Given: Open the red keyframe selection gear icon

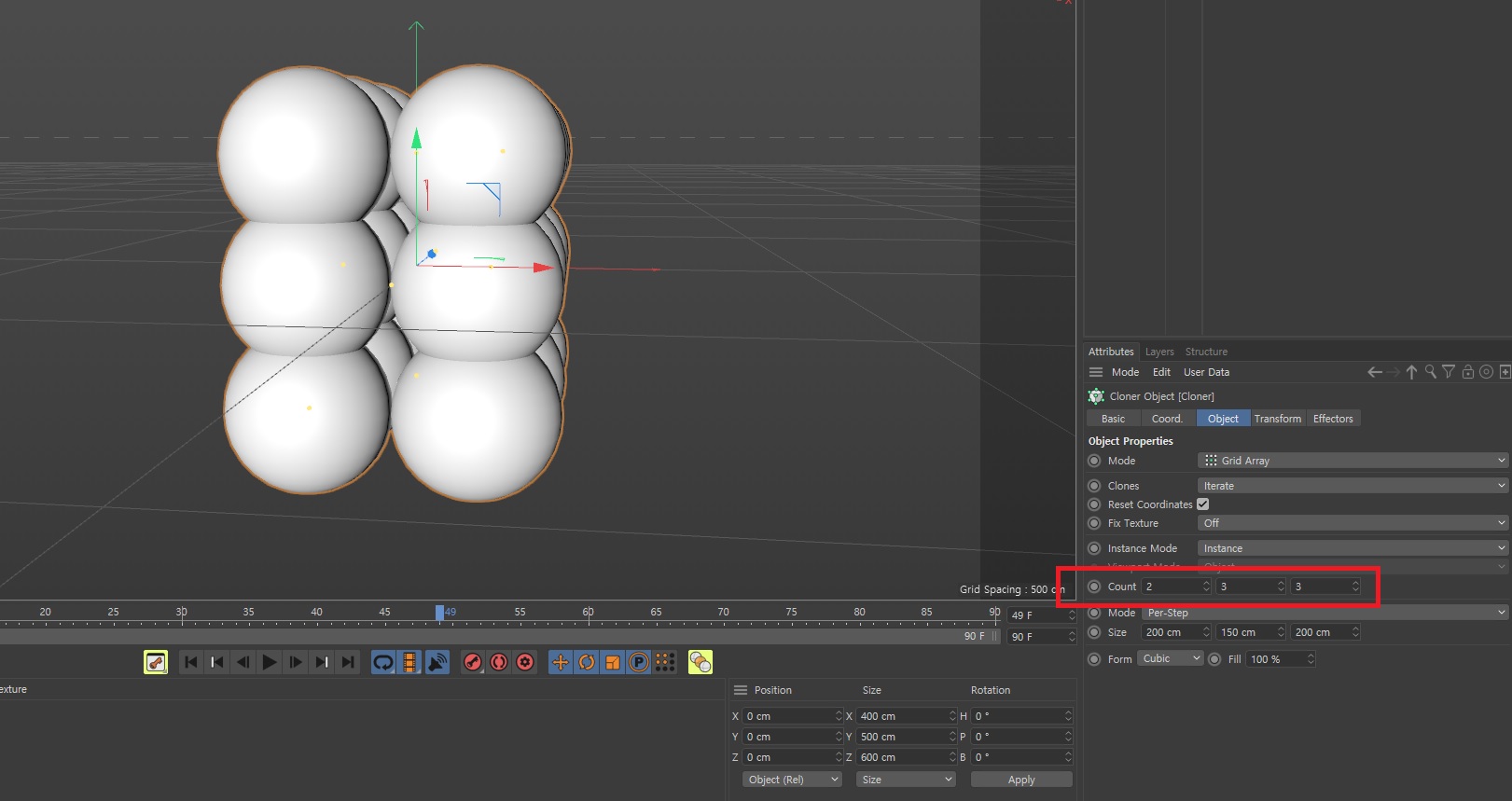Looking at the screenshot, I should point(525,662).
